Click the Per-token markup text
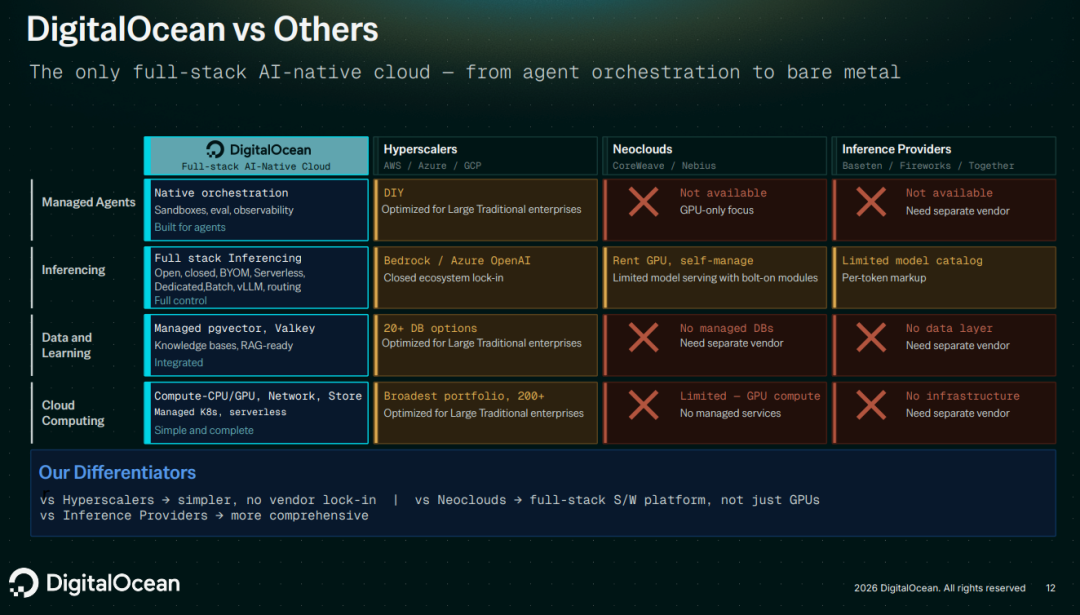This screenshot has width=1080, height=615. point(884,278)
